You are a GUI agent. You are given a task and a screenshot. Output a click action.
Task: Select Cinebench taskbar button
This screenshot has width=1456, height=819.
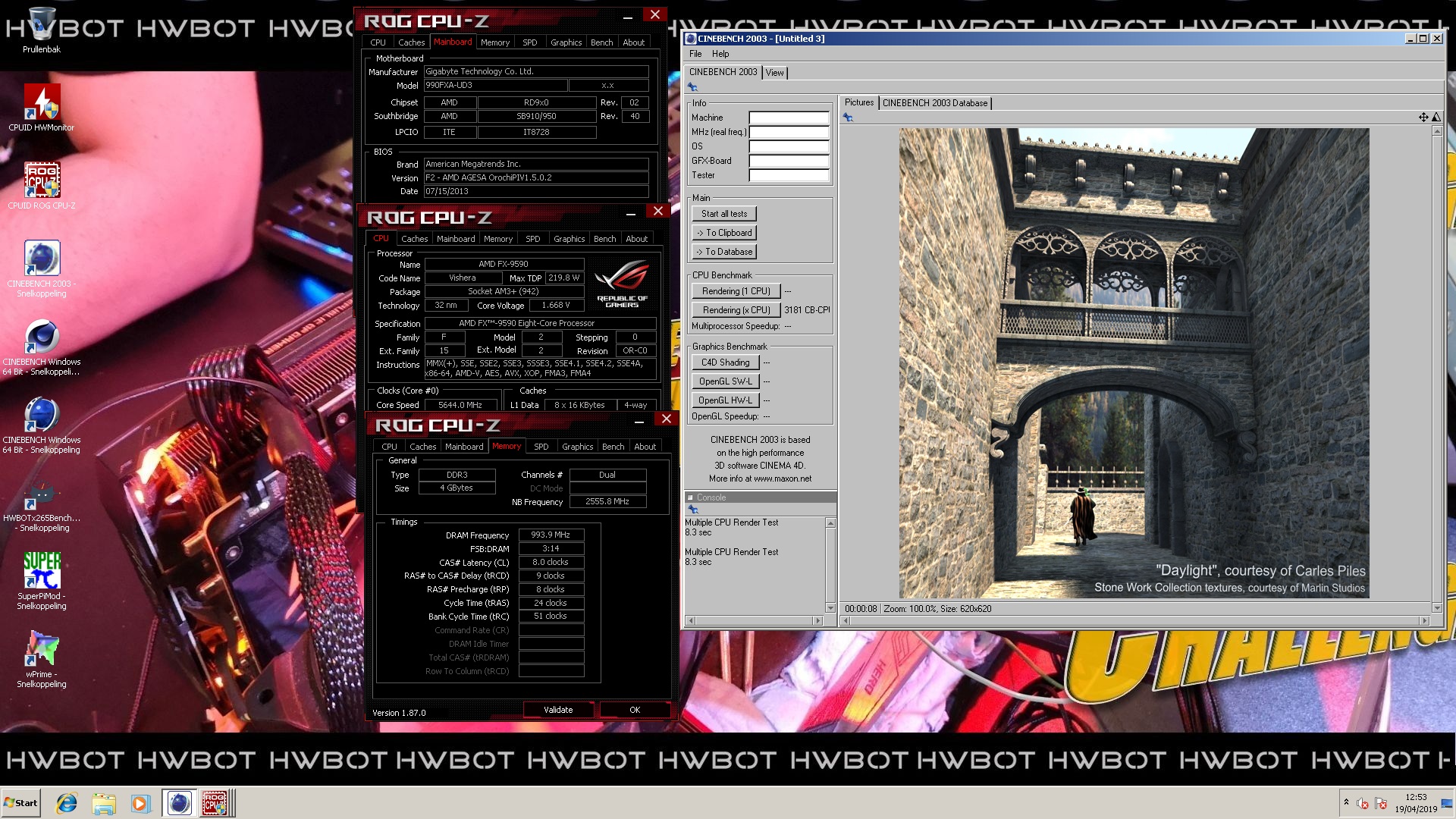179,803
